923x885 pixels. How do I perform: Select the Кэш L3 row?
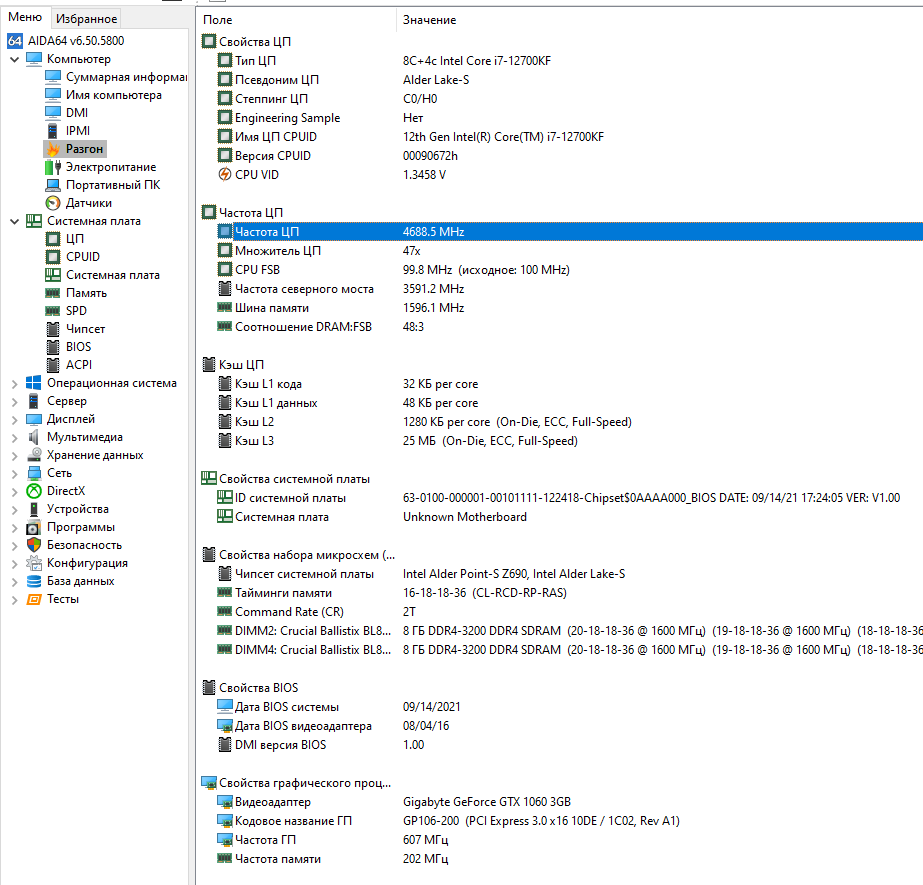click(x=570, y=440)
